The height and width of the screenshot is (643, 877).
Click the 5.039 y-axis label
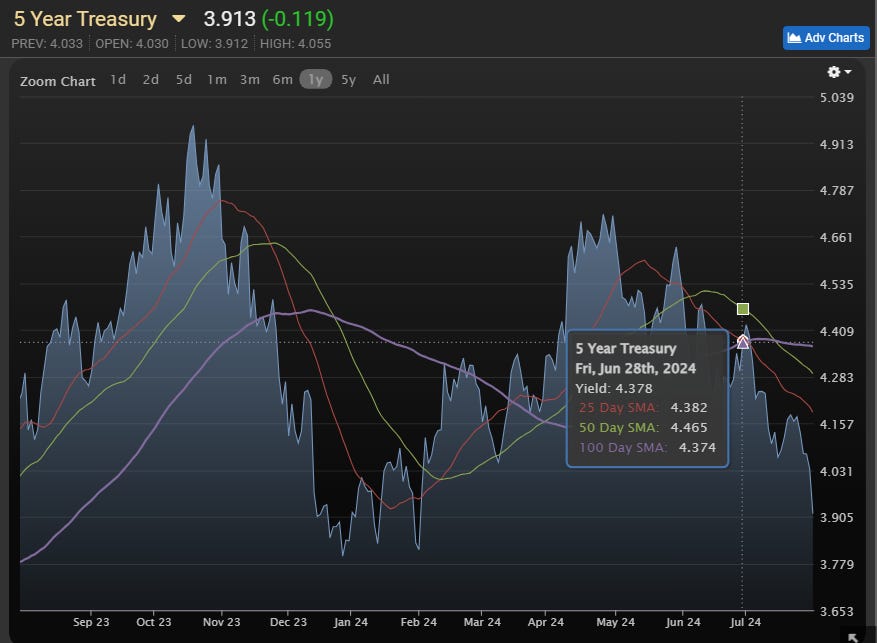[837, 98]
